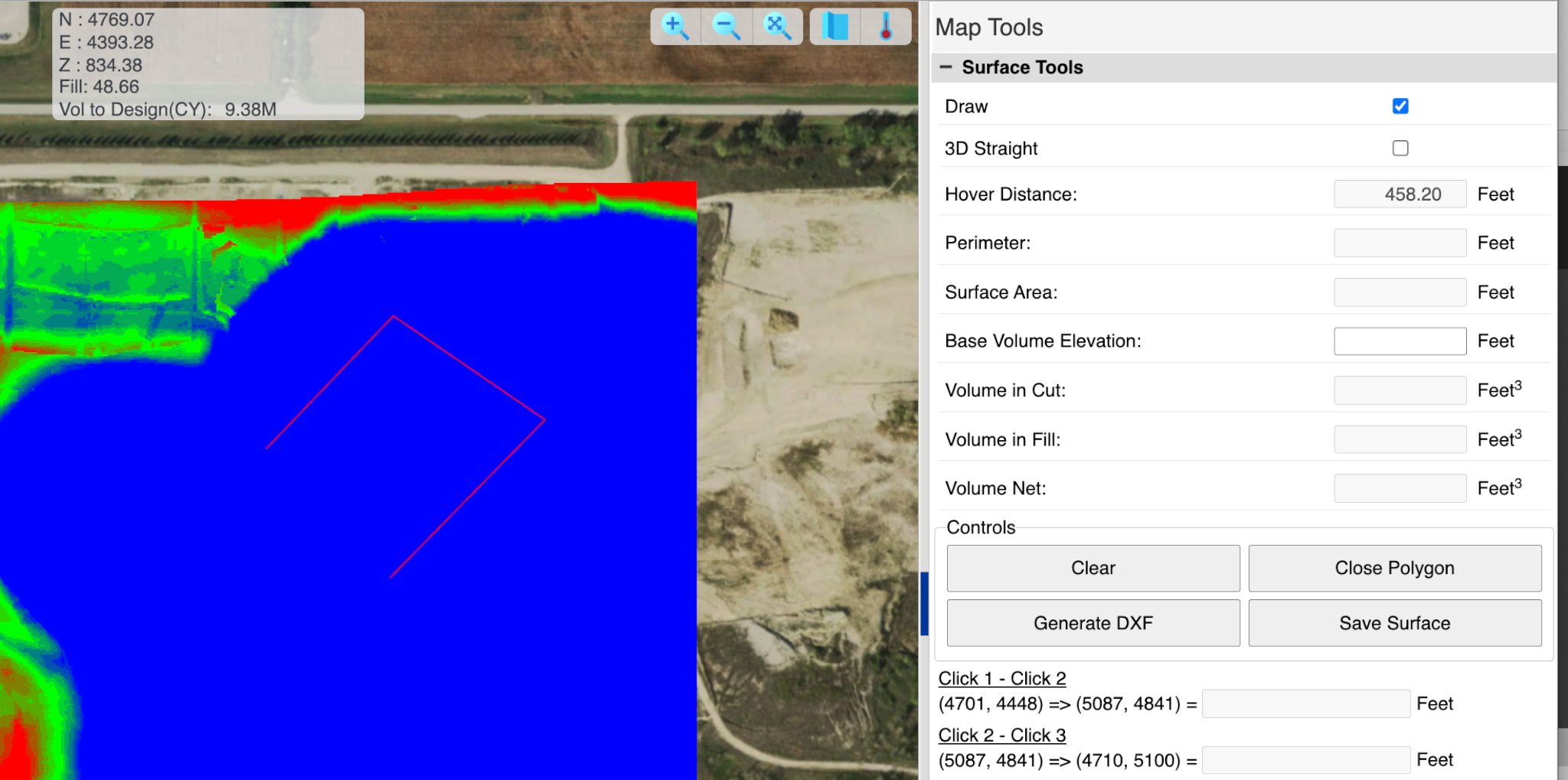Collapse the Surface Tools section
Image resolution: width=1568 pixels, height=780 pixels.
tap(946, 67)
